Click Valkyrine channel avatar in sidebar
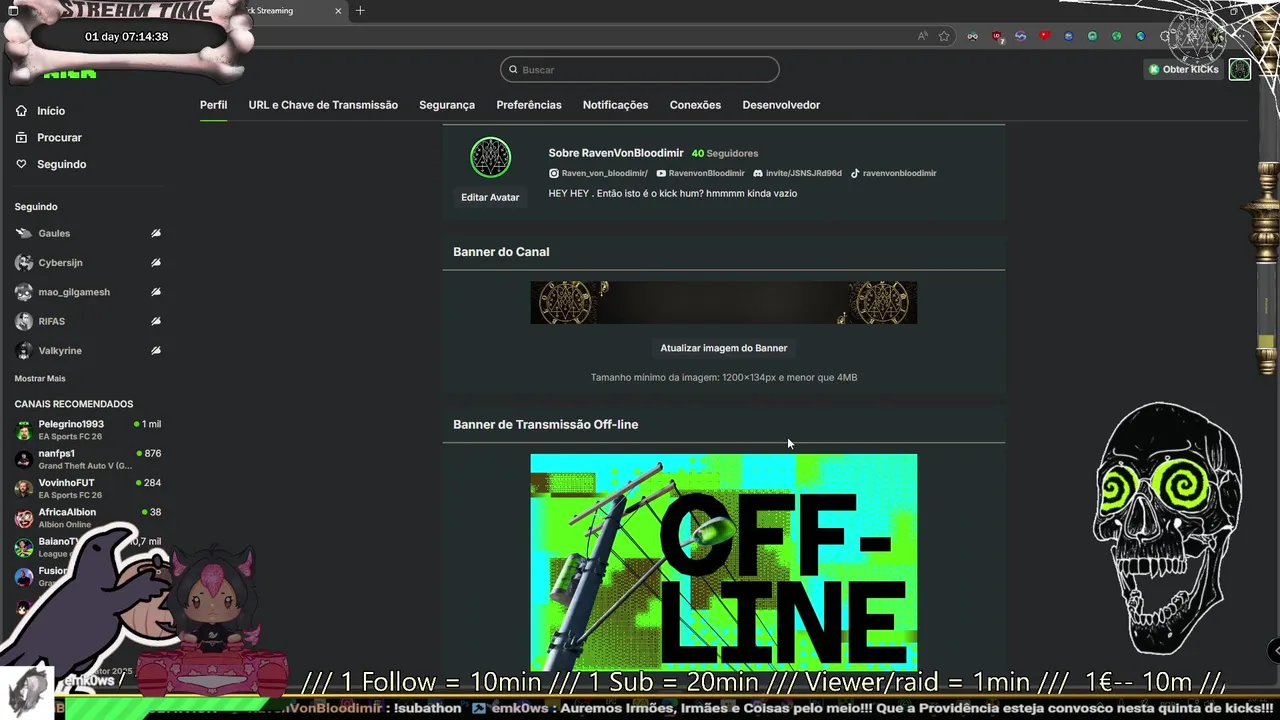The image size is (1280, 720). pyautogui.click(x=24, y=351)
